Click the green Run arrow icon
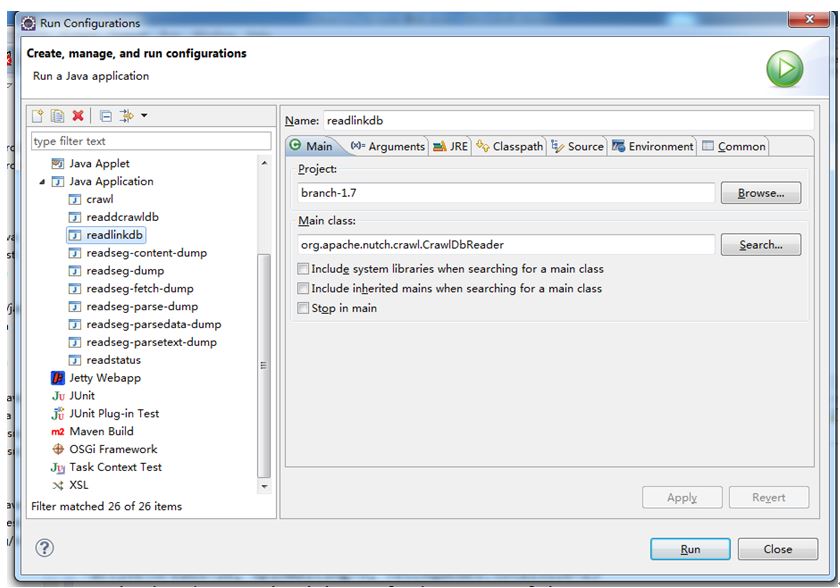 coord(785,68)
